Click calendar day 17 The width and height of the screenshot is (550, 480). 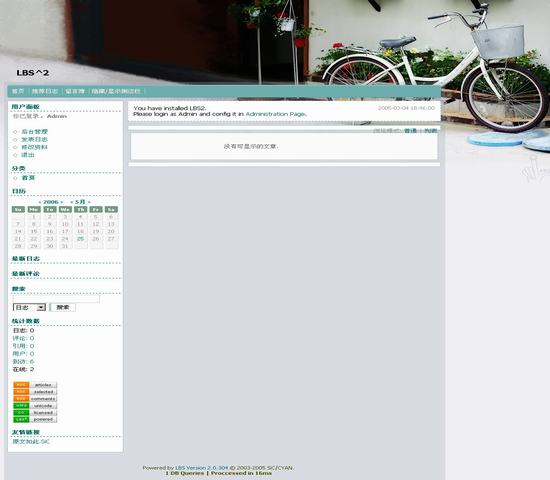pos(65,232)
